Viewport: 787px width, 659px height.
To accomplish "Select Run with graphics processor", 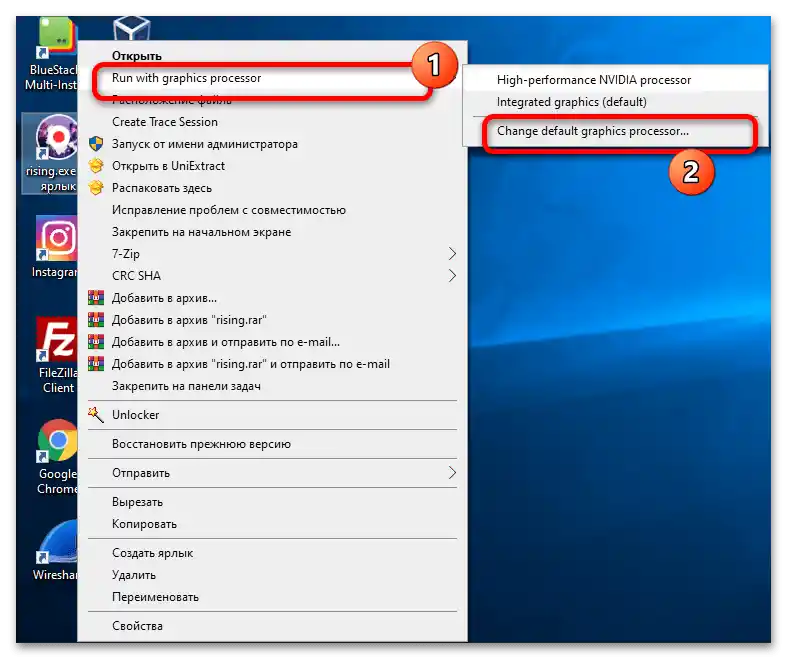I will click(272, 78).
